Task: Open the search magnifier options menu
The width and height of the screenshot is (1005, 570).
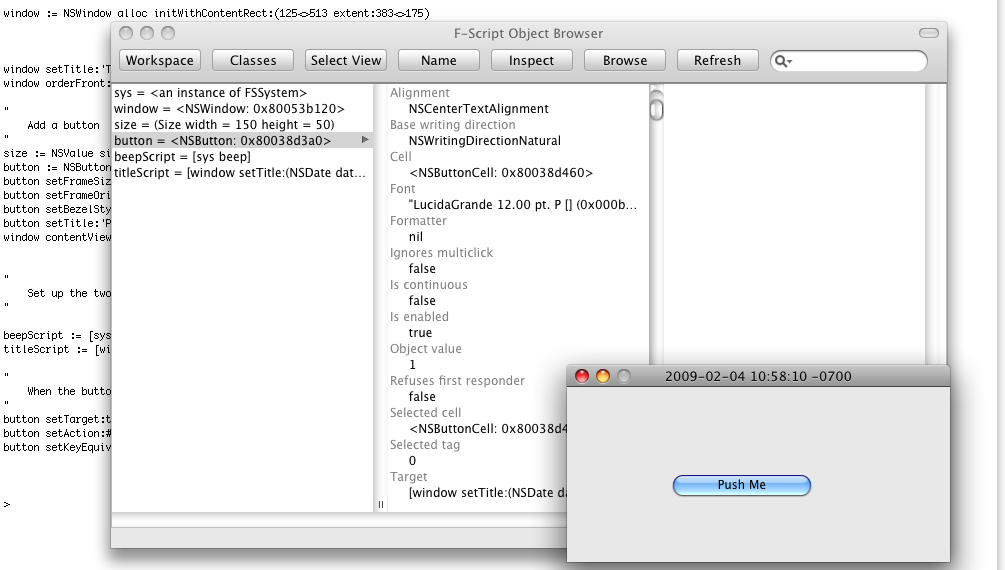Action: pyautogui.click(x=783, y=61)
